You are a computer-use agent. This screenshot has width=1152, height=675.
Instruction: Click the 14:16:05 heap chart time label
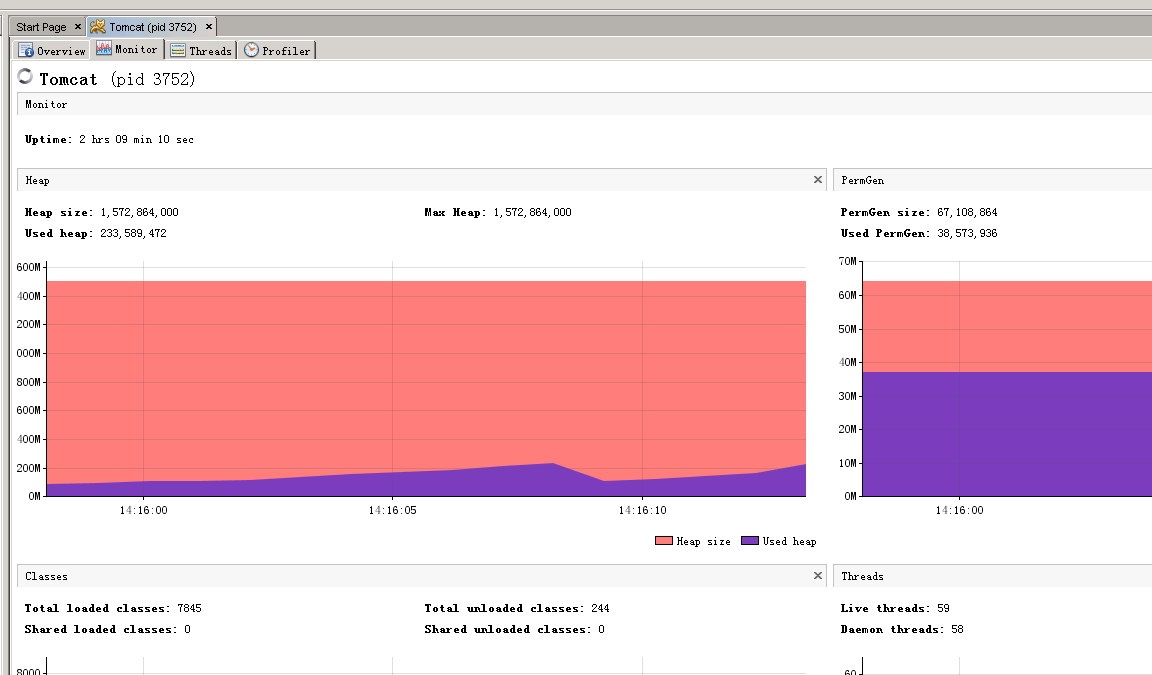click(x=392, y=510)
